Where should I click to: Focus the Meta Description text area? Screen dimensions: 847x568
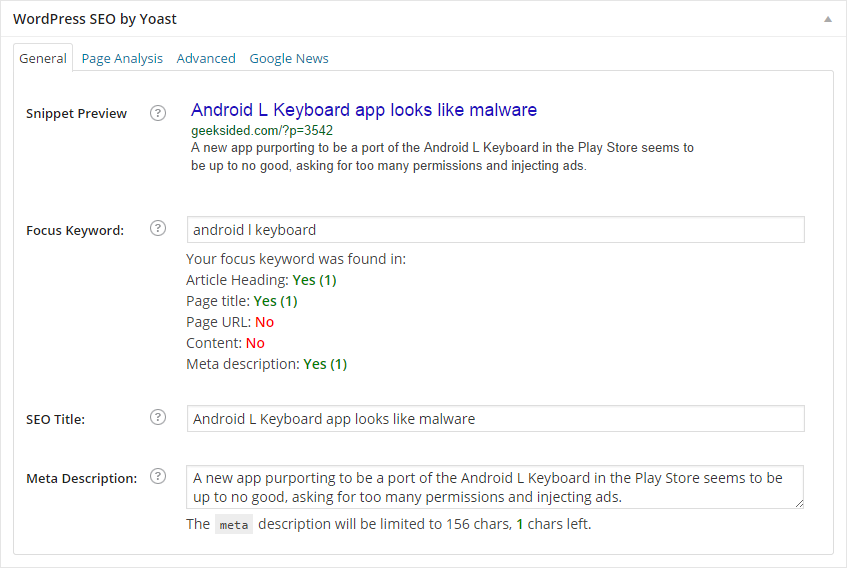[x=495, y=487]
